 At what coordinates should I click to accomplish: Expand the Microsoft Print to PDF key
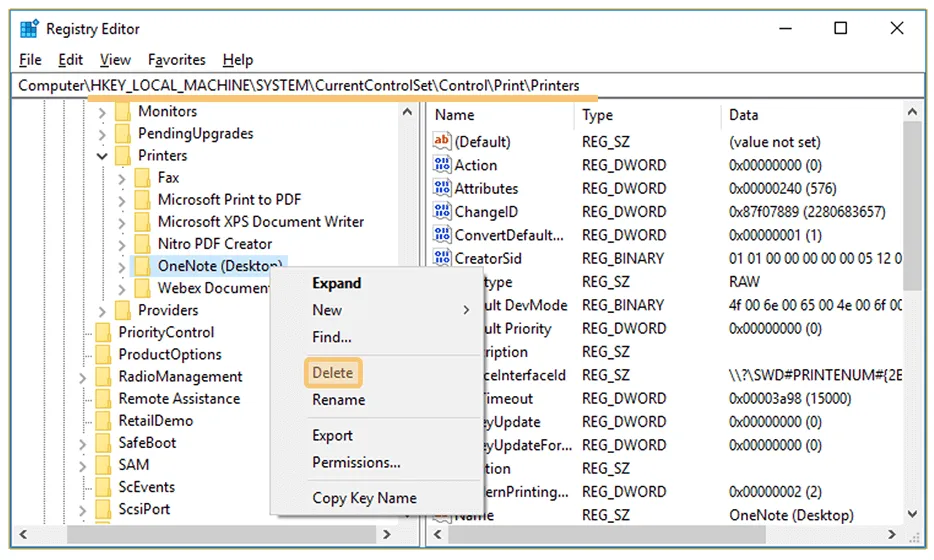[122, 201]
